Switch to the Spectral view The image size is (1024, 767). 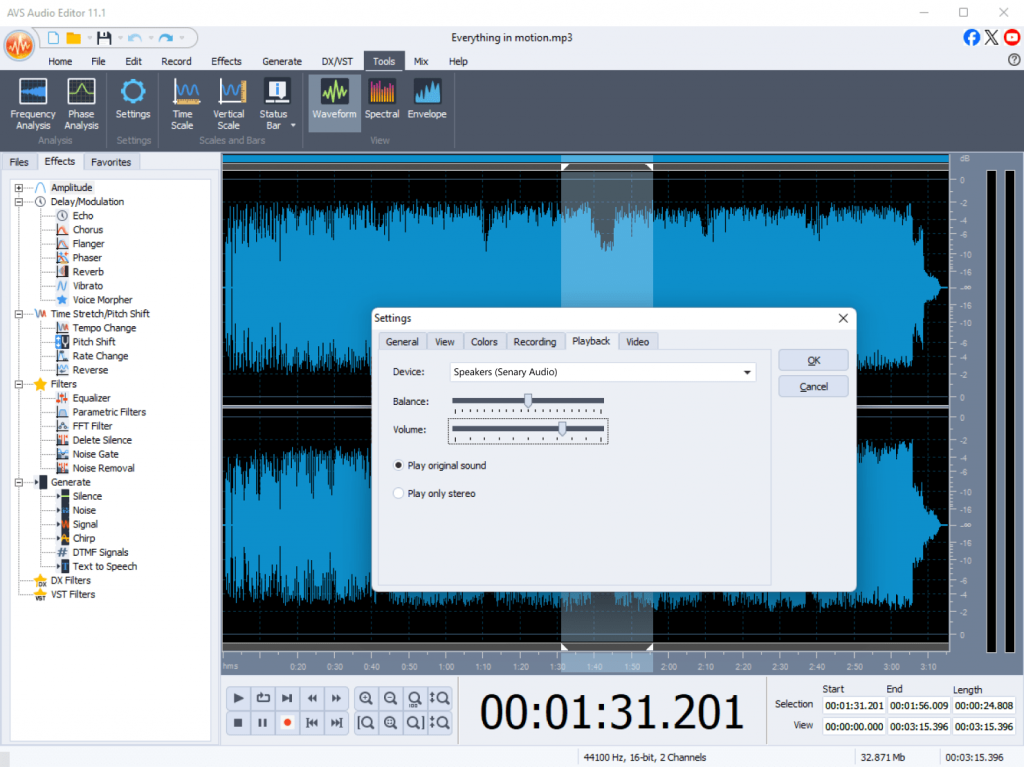382,100
